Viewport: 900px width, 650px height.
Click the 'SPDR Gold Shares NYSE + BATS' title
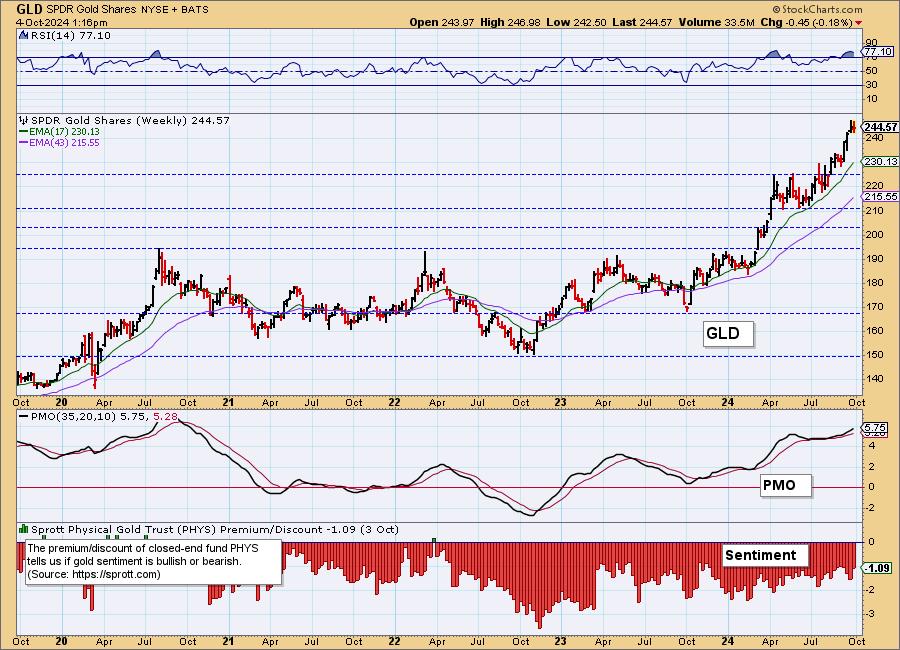click(127, 10)
